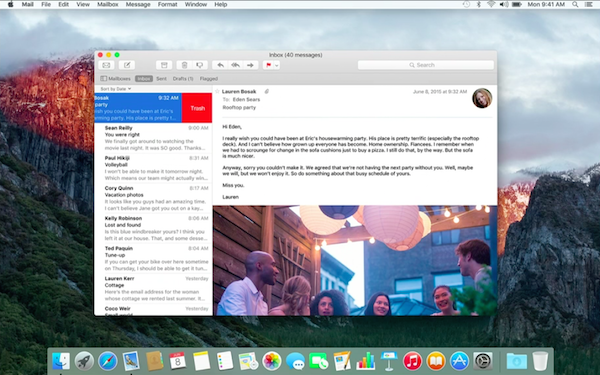Screen dimensions: 600x375
Task: Open Maps from the Dock
Action: pyautogui.click(x=248, y=360)
